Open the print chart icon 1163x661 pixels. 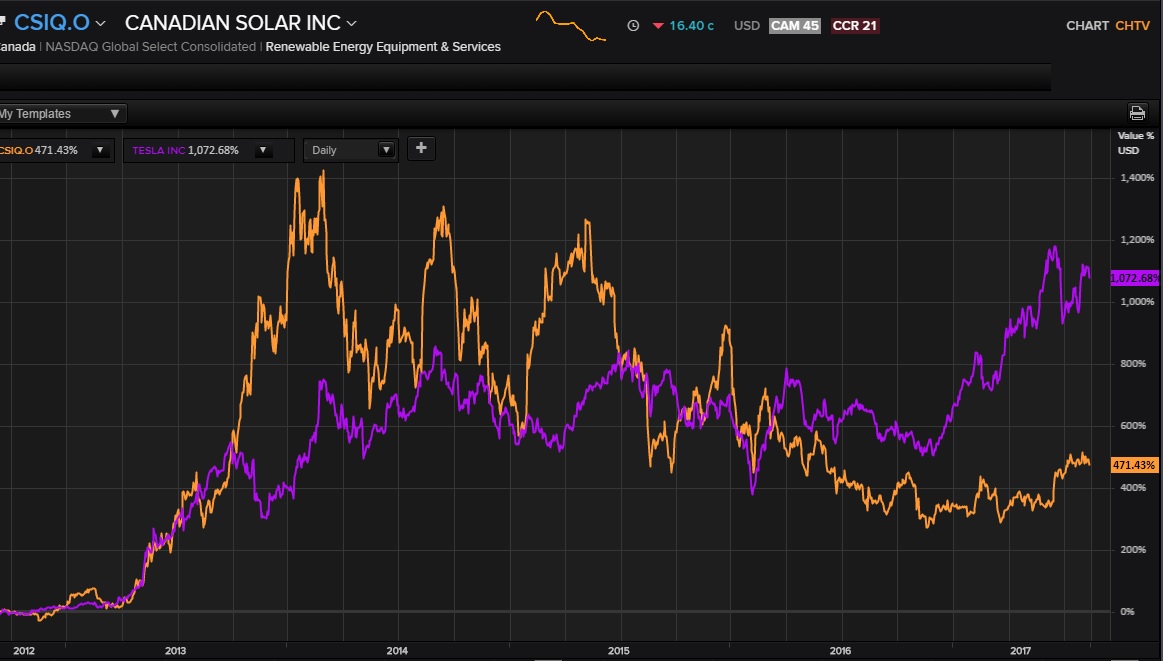point(1137,113)
